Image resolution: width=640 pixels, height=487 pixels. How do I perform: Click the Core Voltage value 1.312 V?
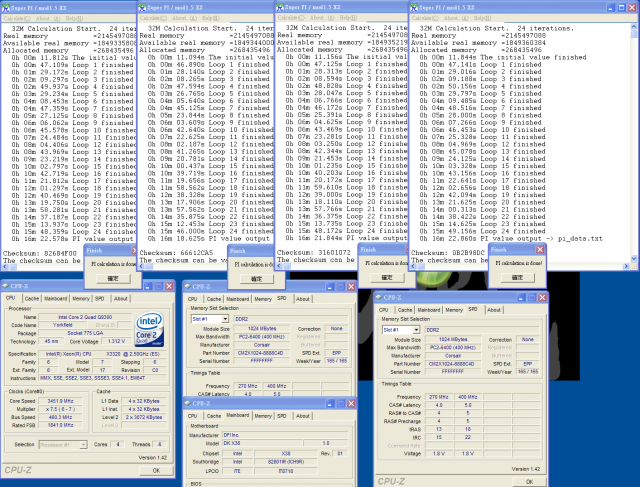(x=116, y=341)
